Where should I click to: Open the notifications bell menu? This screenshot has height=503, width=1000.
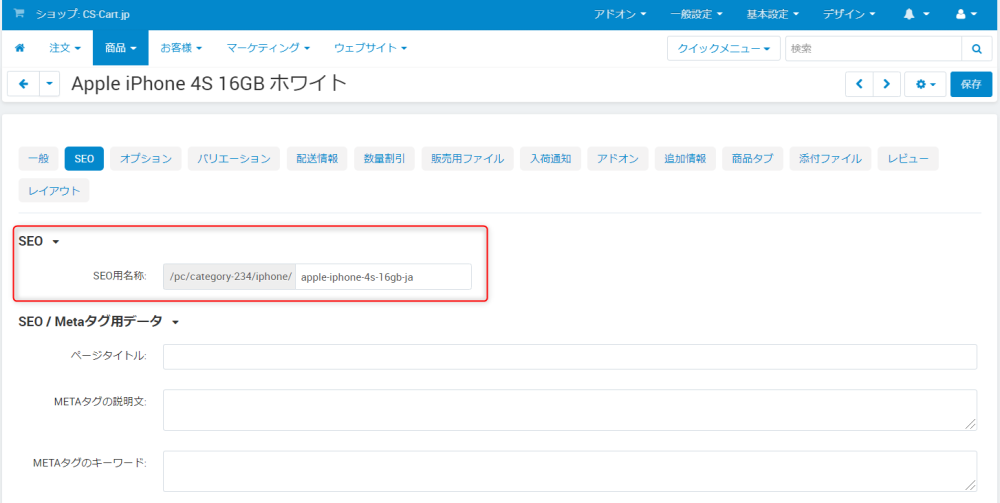(916, 14)
